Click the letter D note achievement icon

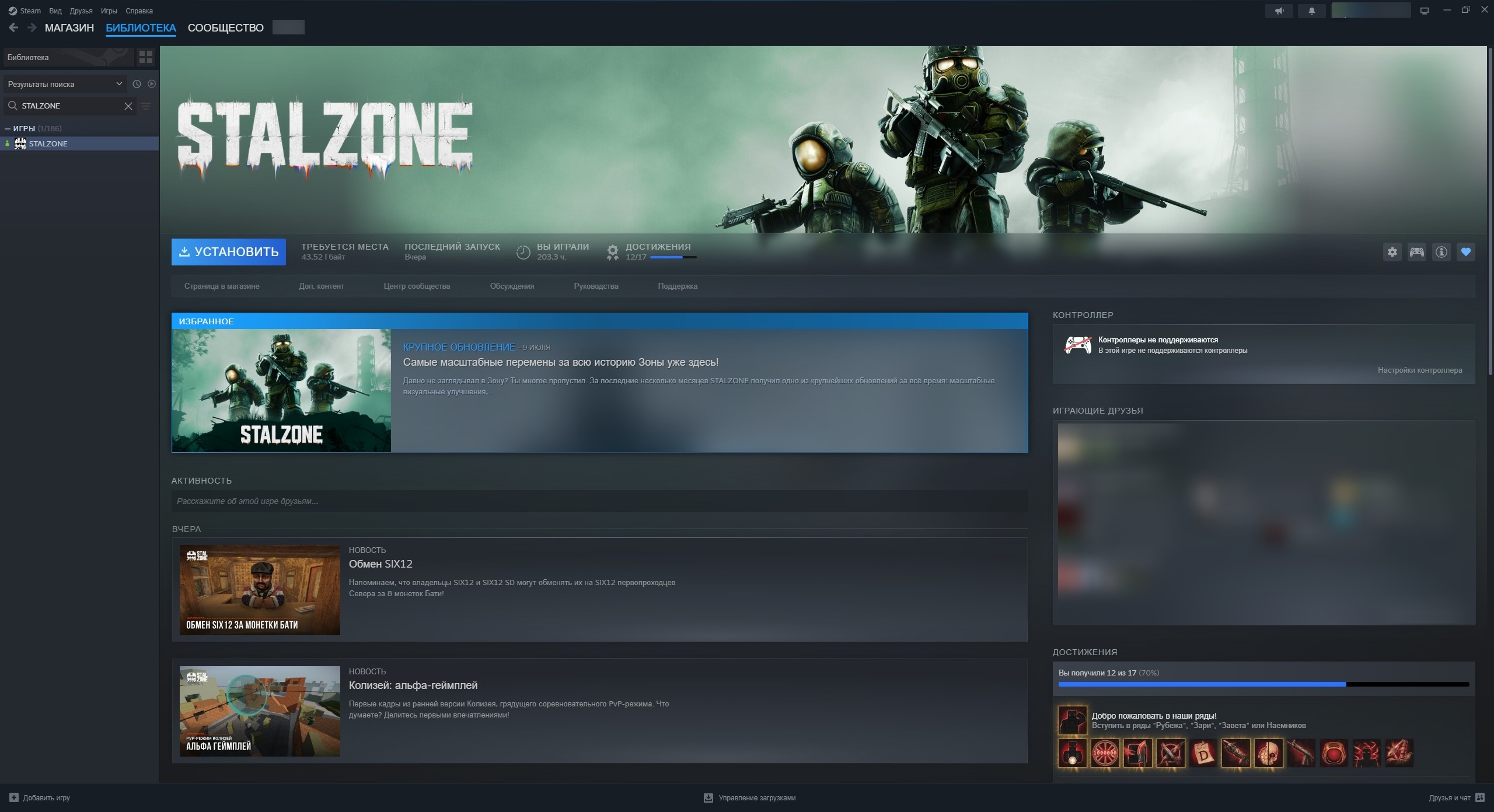1203,753
